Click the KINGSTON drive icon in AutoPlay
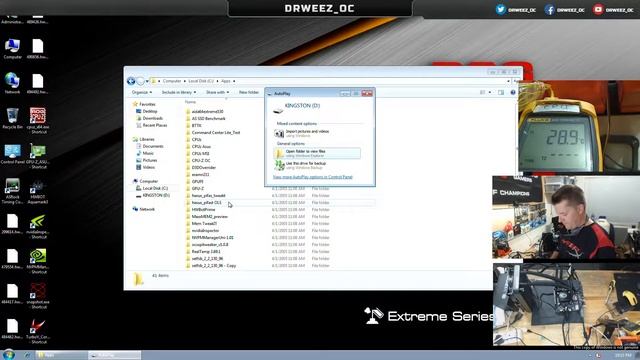640x360 pixels. 278,110
